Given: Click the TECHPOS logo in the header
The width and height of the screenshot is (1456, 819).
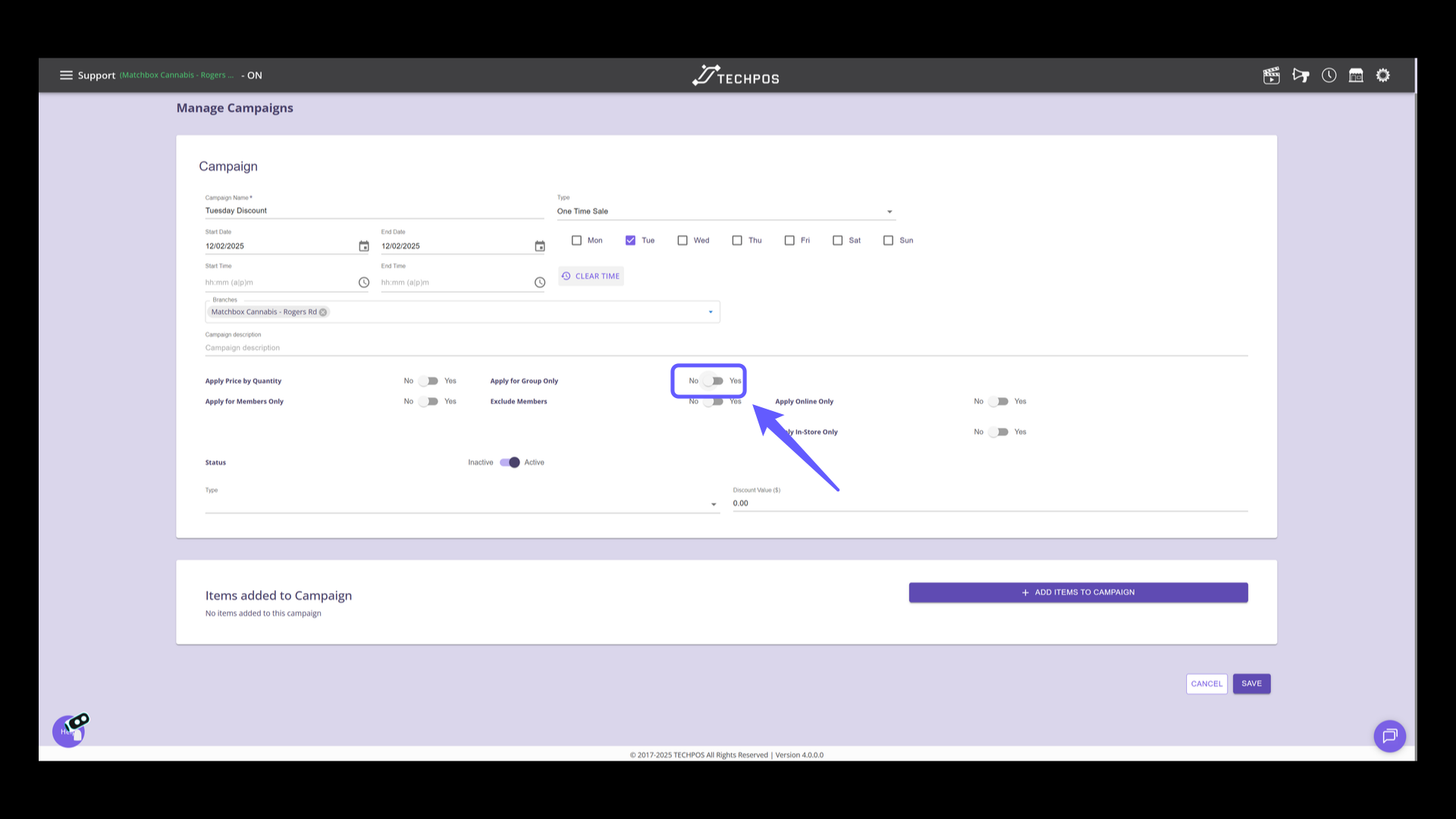Looking at the screenshot, I should pos(734,75).
